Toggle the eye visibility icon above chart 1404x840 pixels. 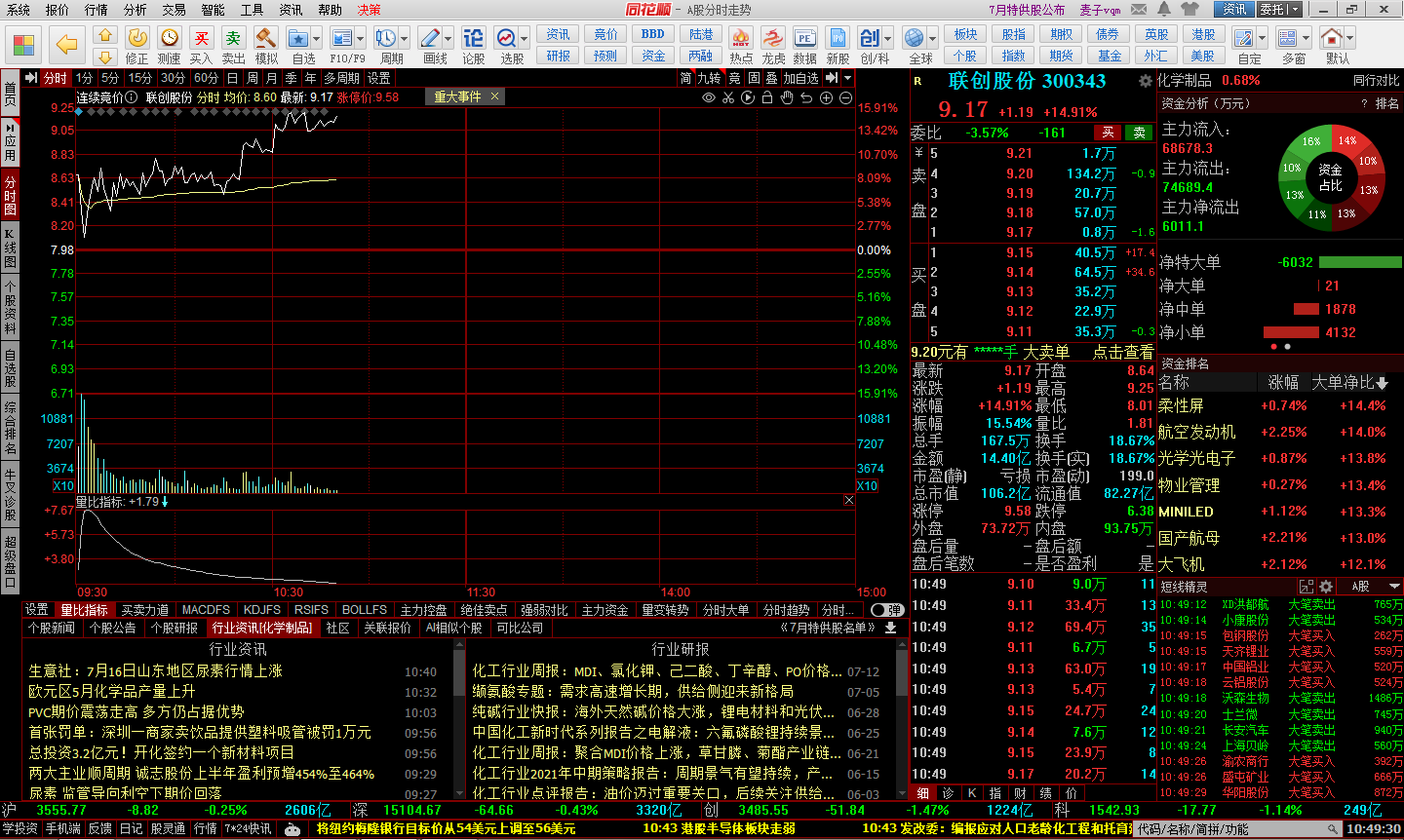(x=709, y=97)
